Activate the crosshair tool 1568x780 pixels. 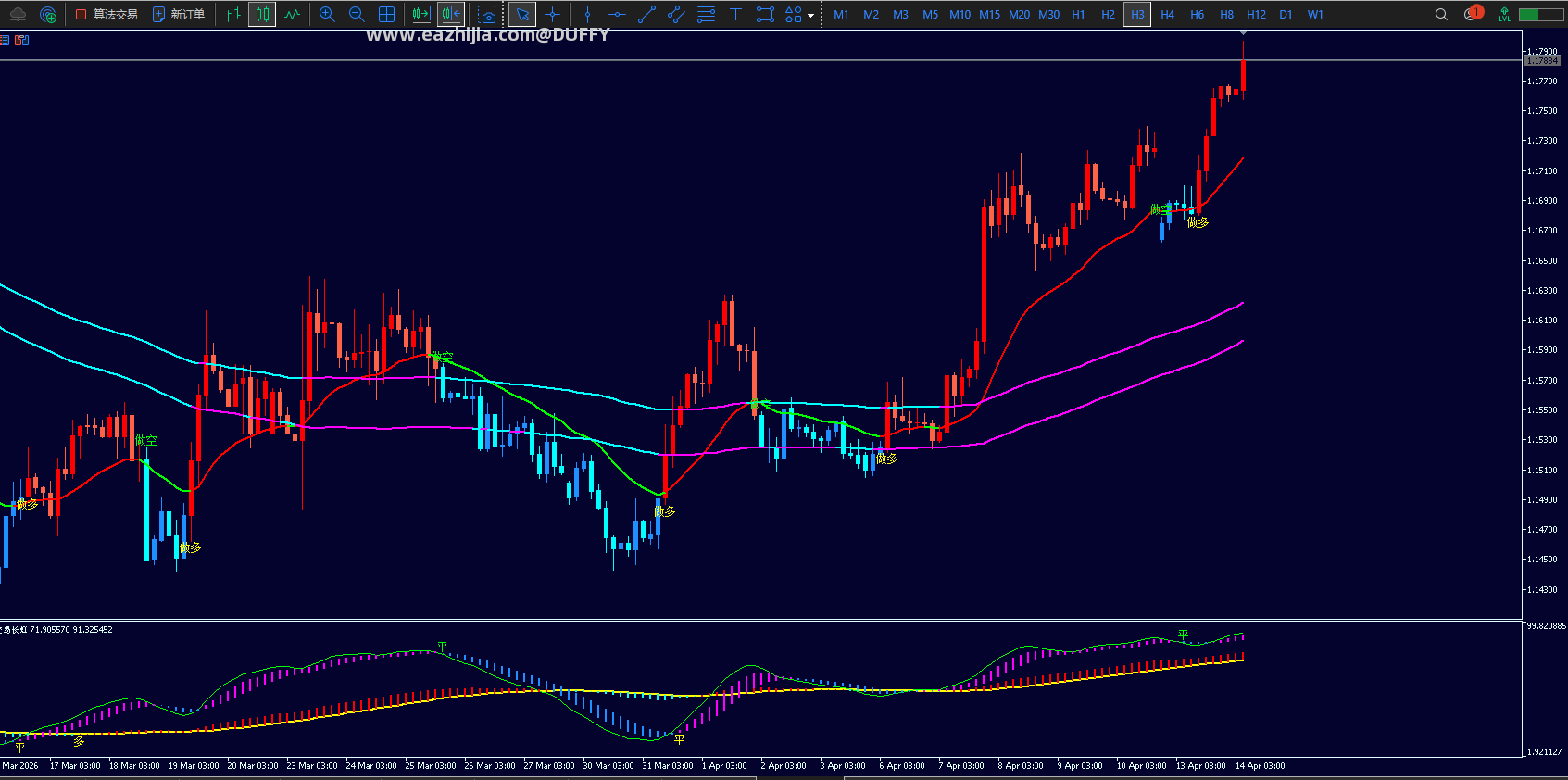553,14
